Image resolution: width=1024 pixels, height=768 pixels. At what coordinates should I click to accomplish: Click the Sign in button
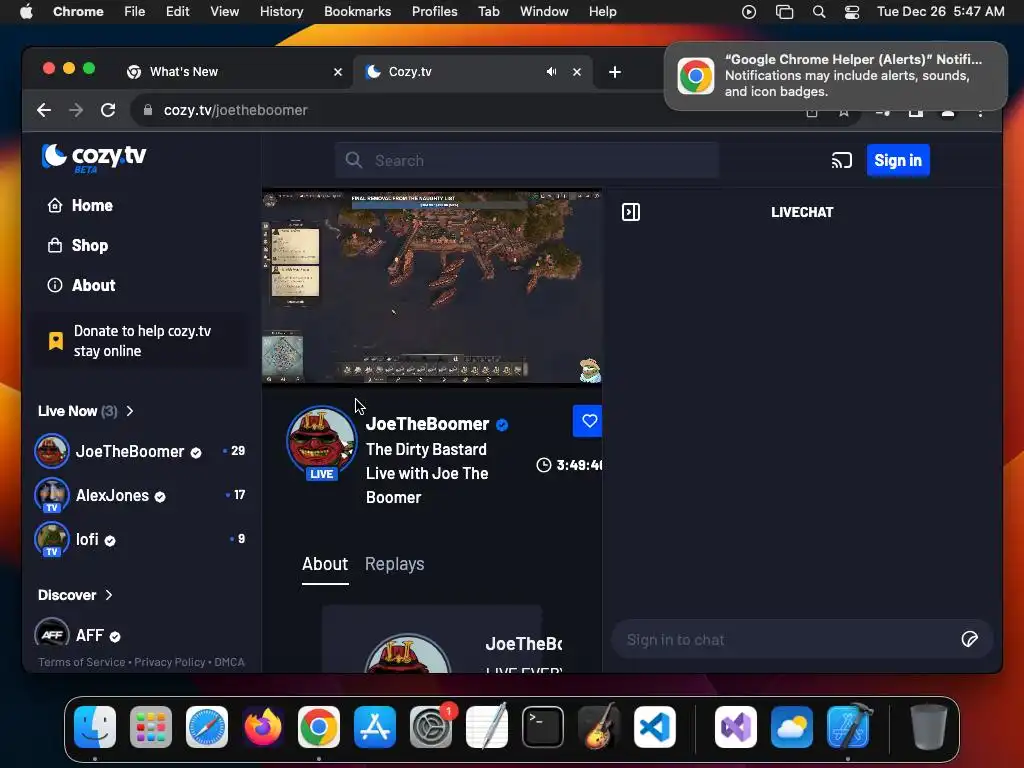[898, 161]
